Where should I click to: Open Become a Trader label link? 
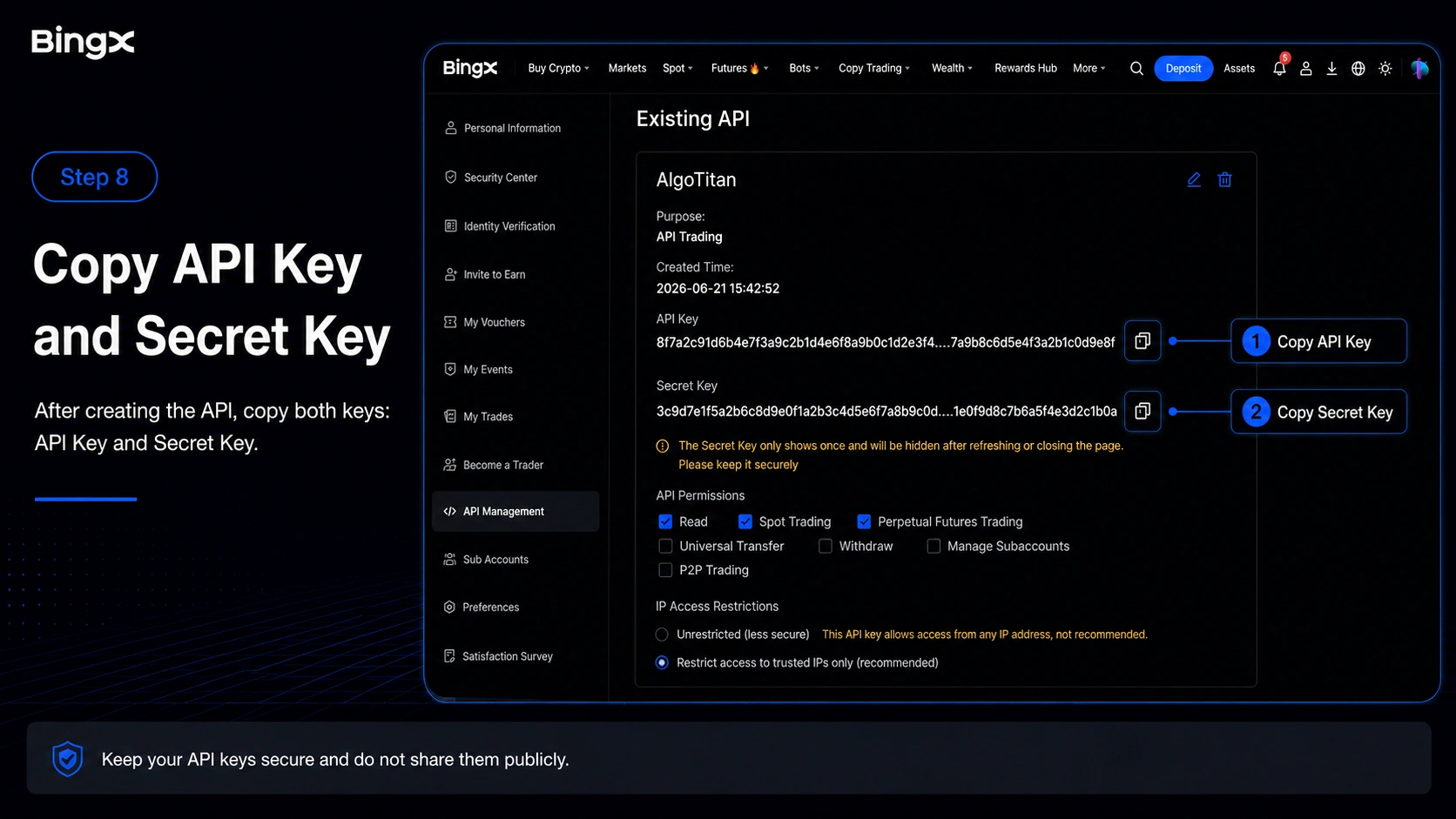(x=503, y=465)
